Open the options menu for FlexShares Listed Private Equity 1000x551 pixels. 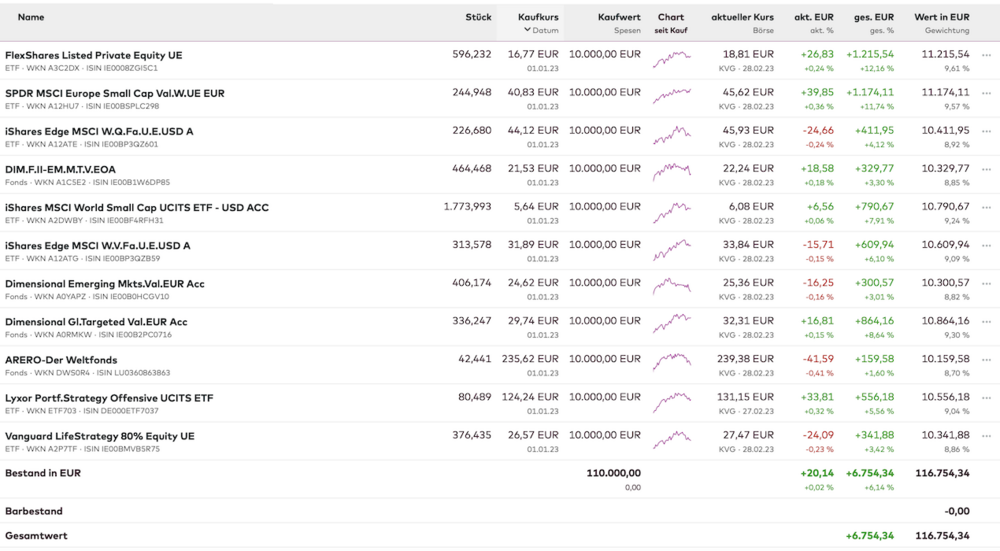point(987,55)
